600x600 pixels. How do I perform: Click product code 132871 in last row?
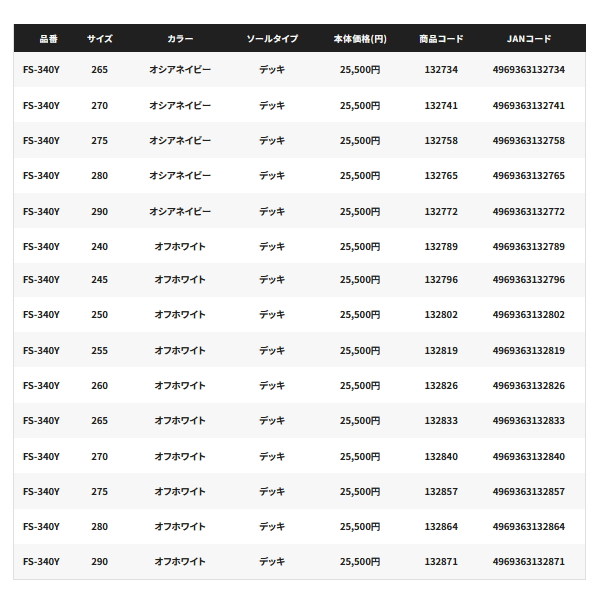point(441,561)
